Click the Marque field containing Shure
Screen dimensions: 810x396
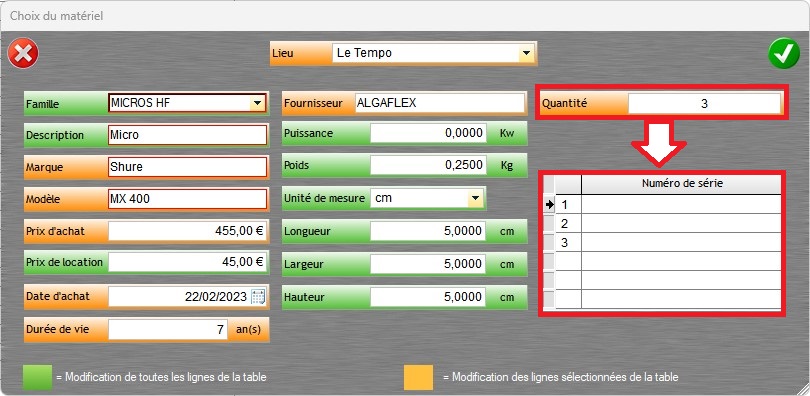coord(188,167)
